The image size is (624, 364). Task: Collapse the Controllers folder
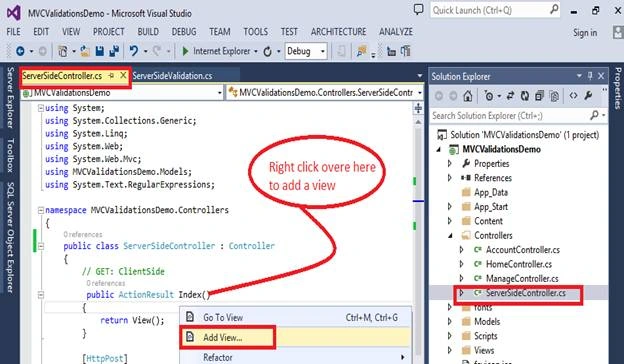tap(450, 236)
